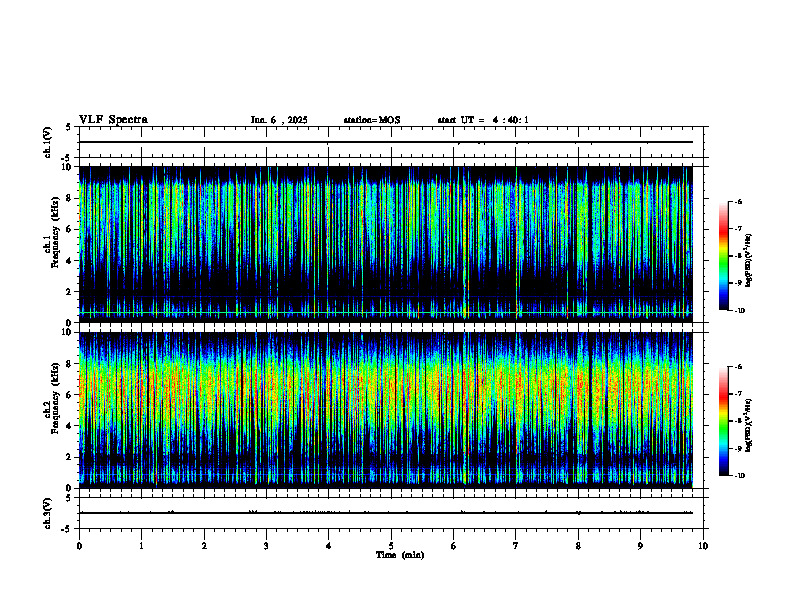Select the date text "Jan. 6, 2025"
This screenshot has width=792, height=612.
point(279,120)
